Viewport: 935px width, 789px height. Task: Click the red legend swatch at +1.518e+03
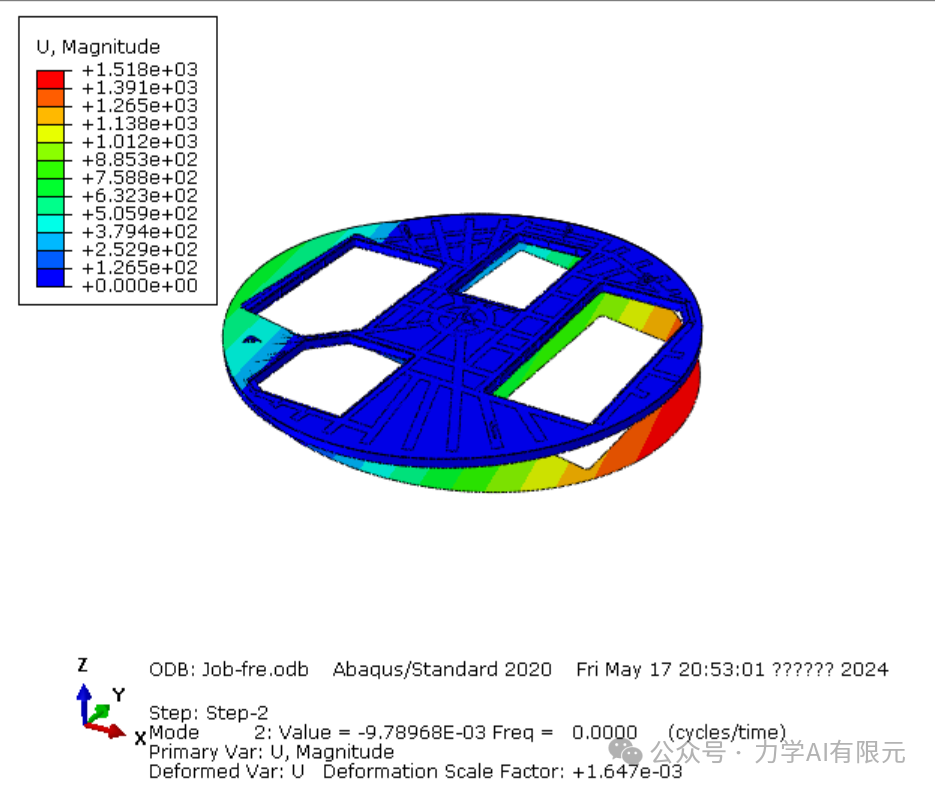50,80
